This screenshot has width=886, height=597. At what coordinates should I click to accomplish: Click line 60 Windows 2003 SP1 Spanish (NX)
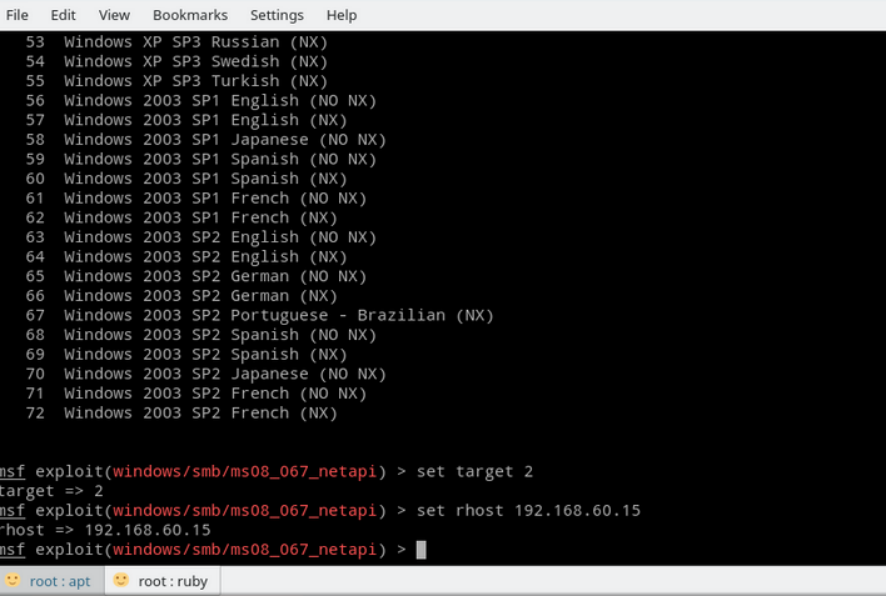[x=186, y=178]
